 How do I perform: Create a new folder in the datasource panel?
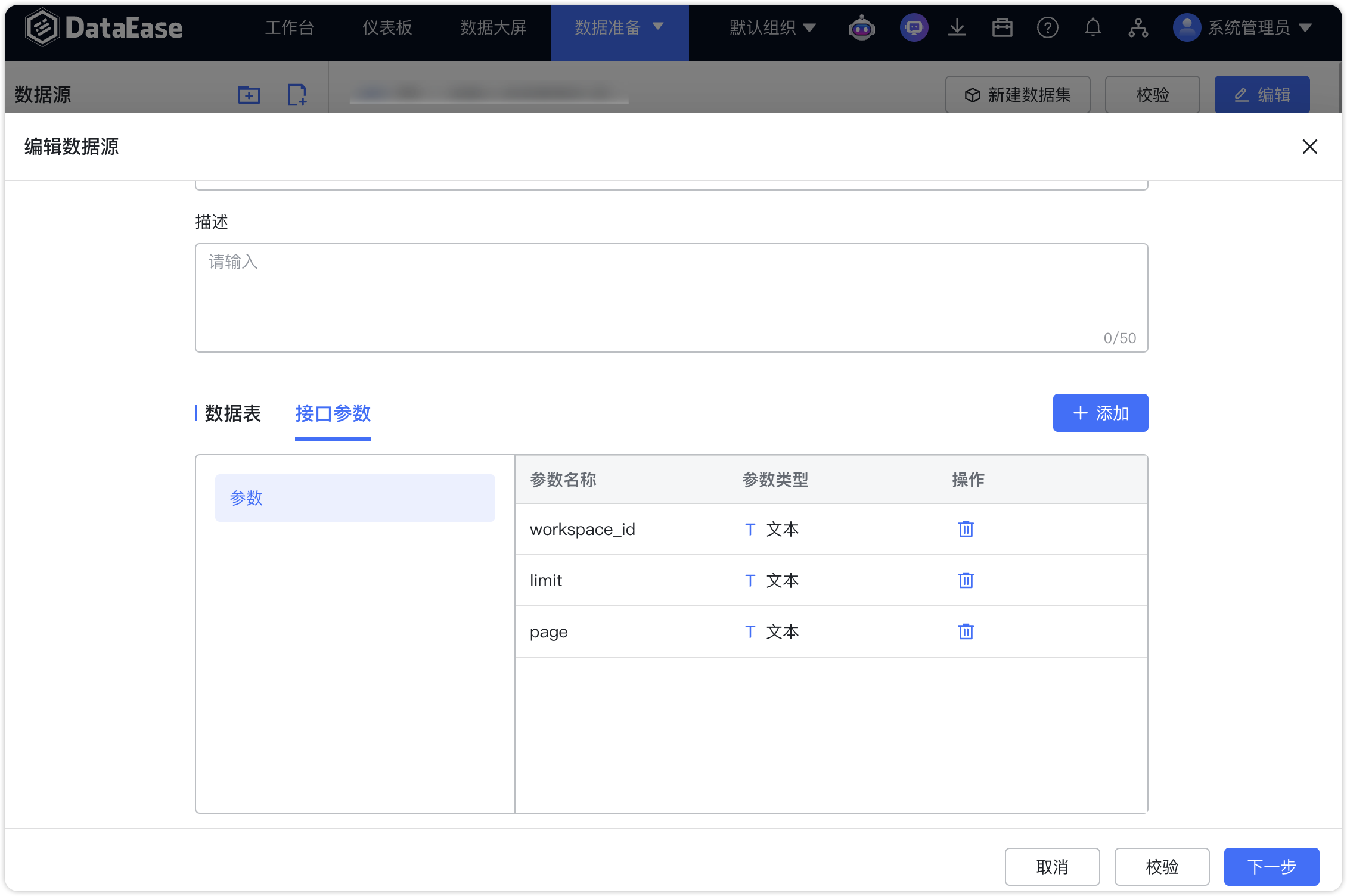pyautogui.click(x=249, y=94)
